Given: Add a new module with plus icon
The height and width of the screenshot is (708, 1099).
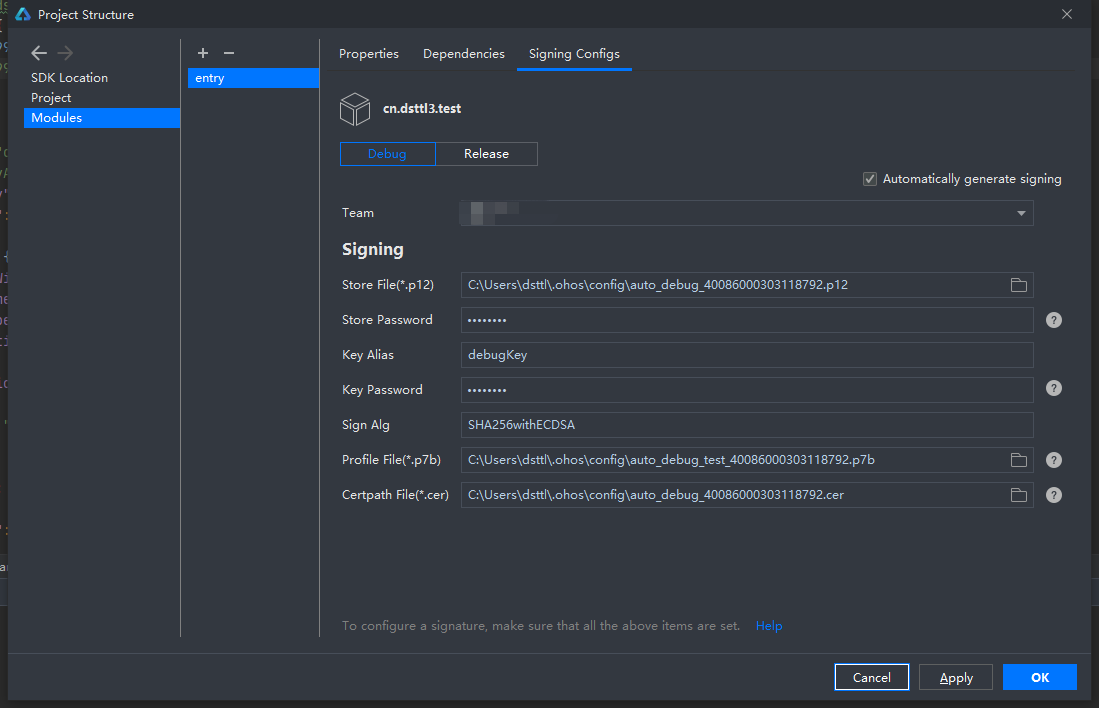Looking at the screenshot, I should click(203, 53).
